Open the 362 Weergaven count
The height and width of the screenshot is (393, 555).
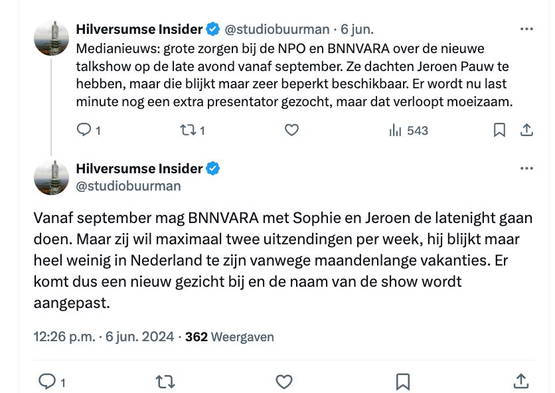click(229, 337)
